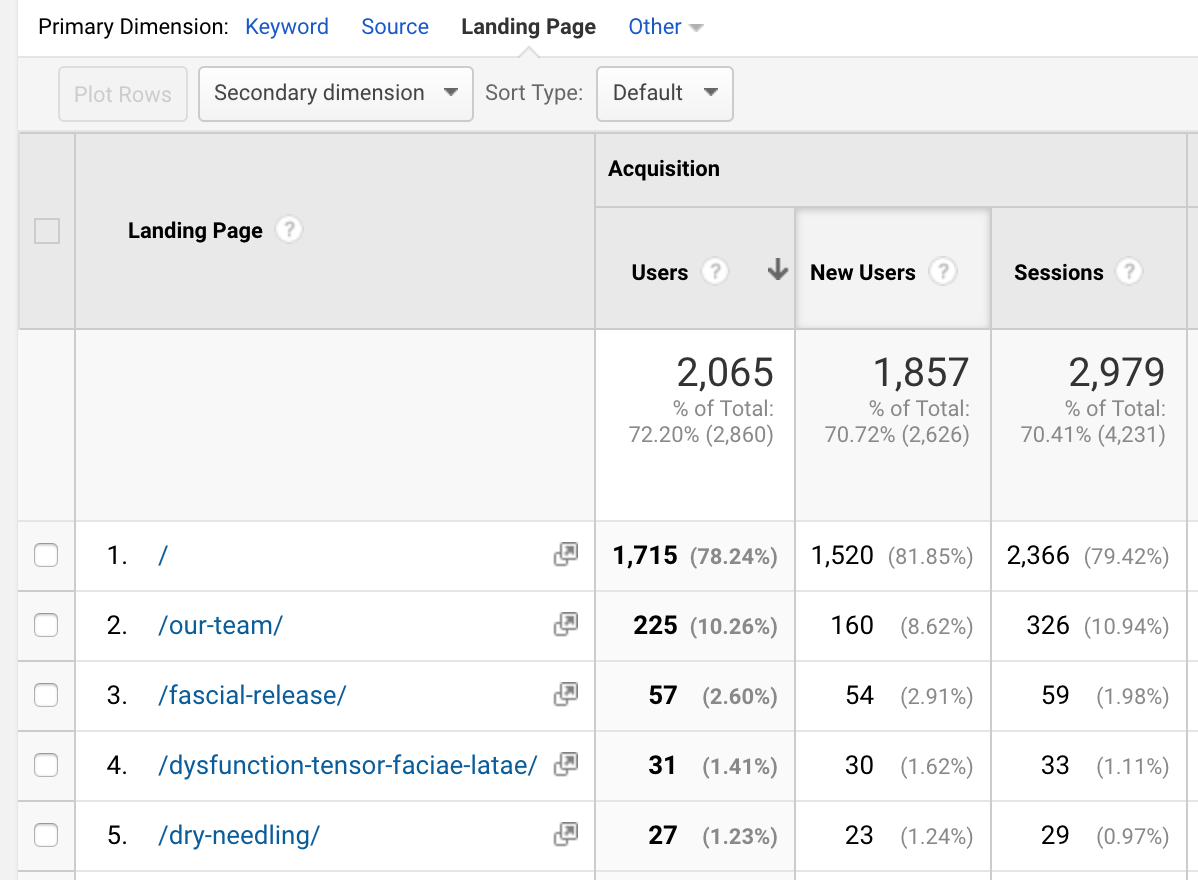
Task: Show help for Landing Page column
Action: 289,229
